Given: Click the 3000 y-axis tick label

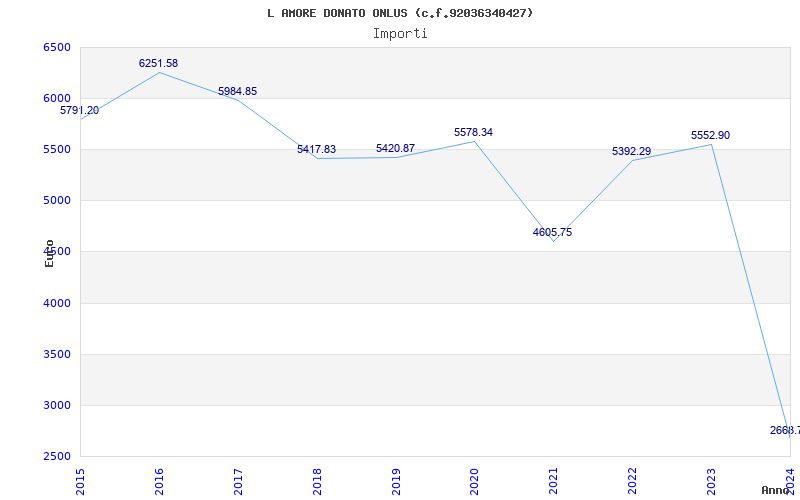Looking at the screenshot, I should pos(57,405).
